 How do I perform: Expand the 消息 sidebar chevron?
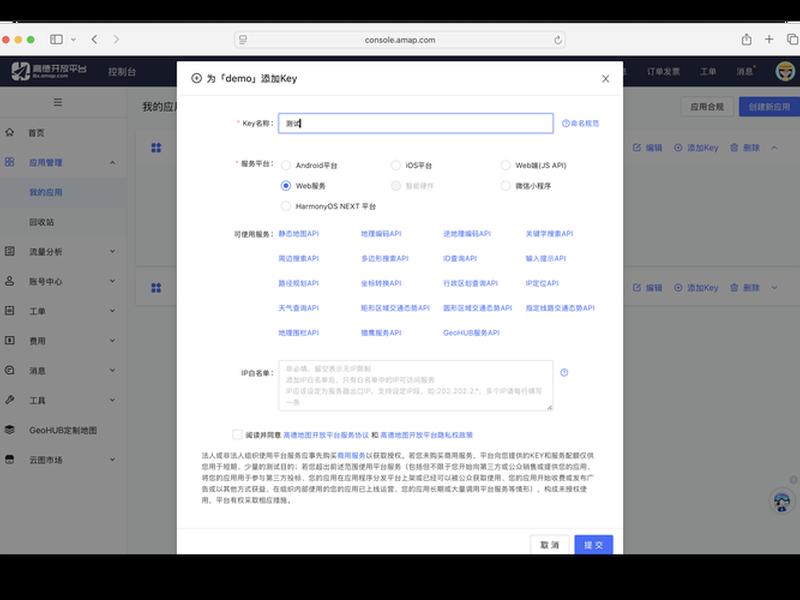[112, 370]
